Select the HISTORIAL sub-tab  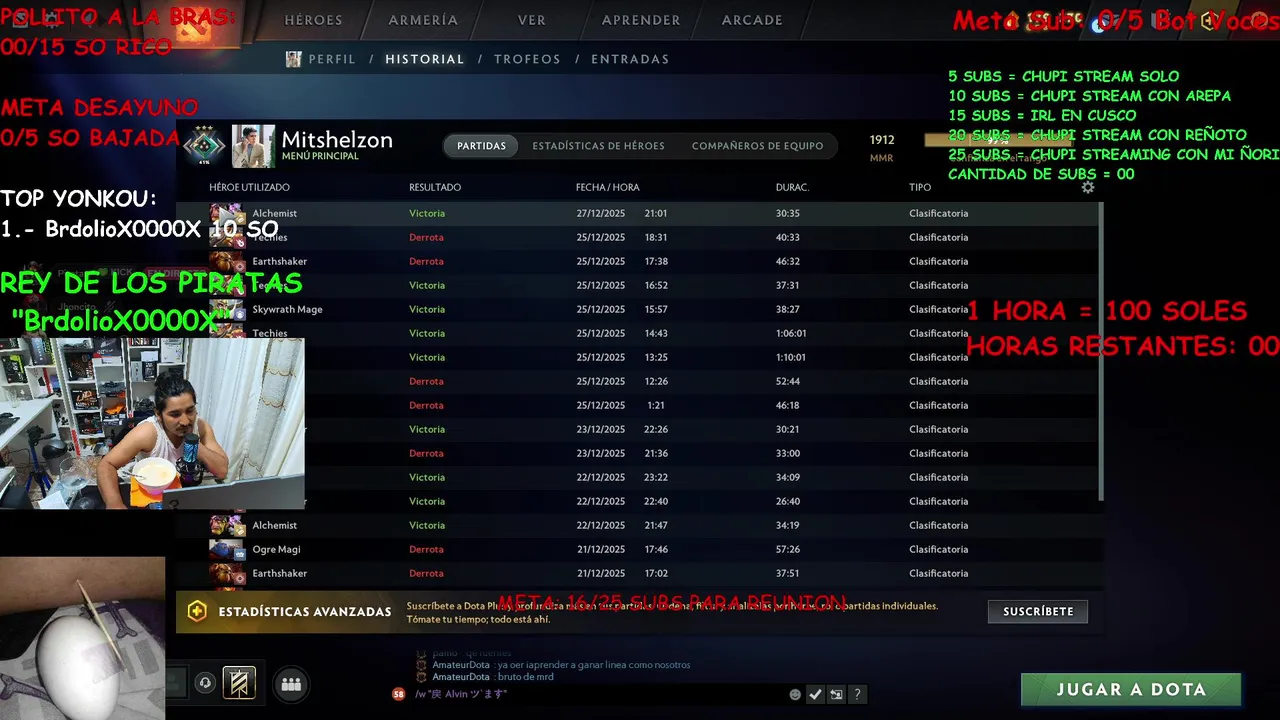[x=425, y=59]
